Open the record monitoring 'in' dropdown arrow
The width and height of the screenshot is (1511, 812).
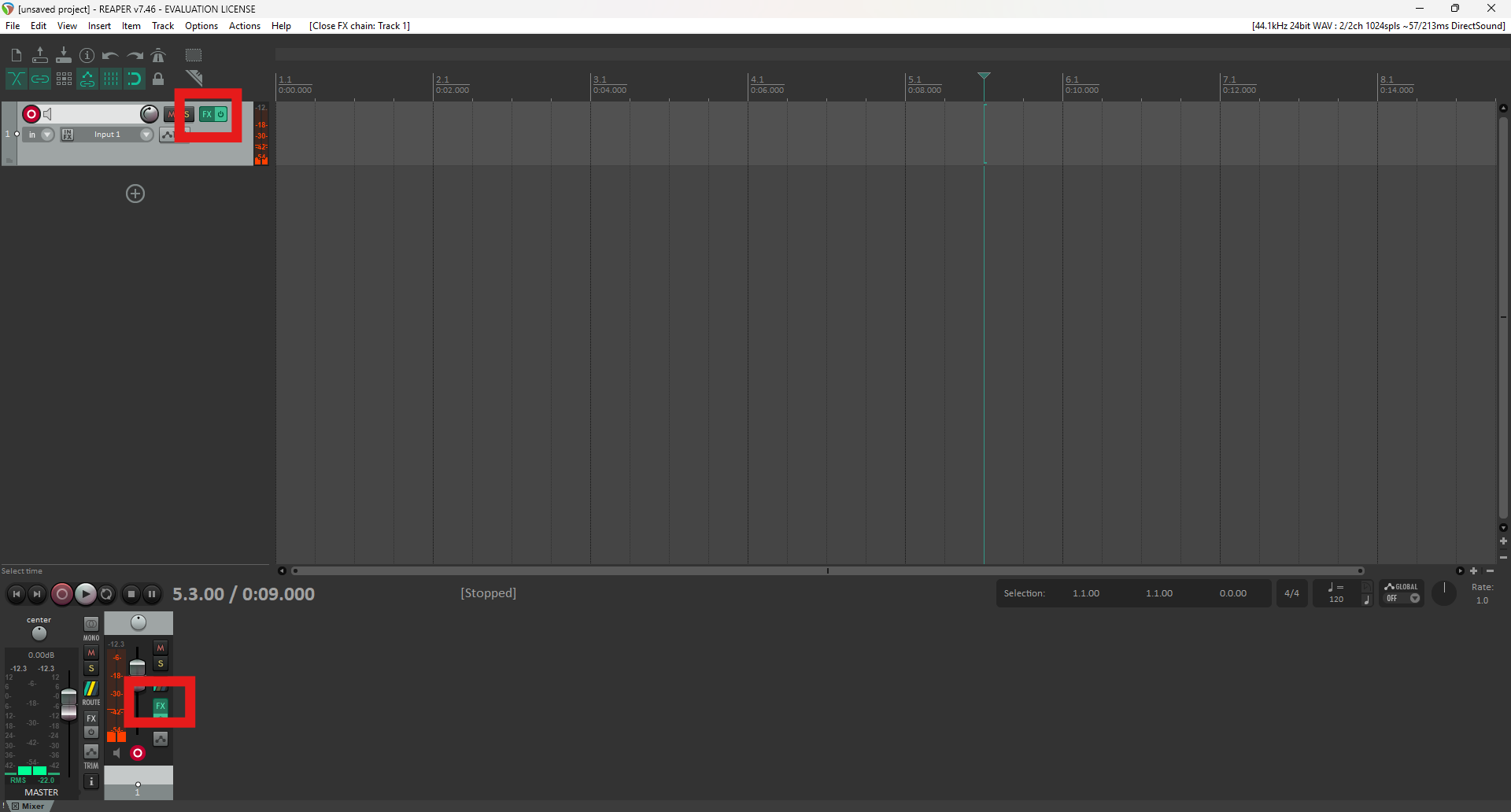[x=47, y=135]
